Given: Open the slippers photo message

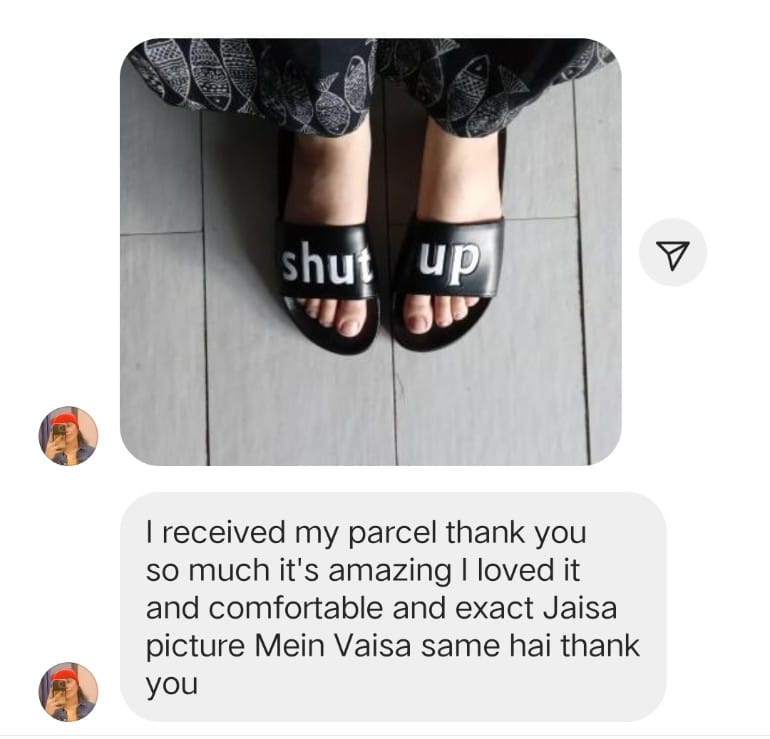Looking at the screenshot, I should coord(370,251).
